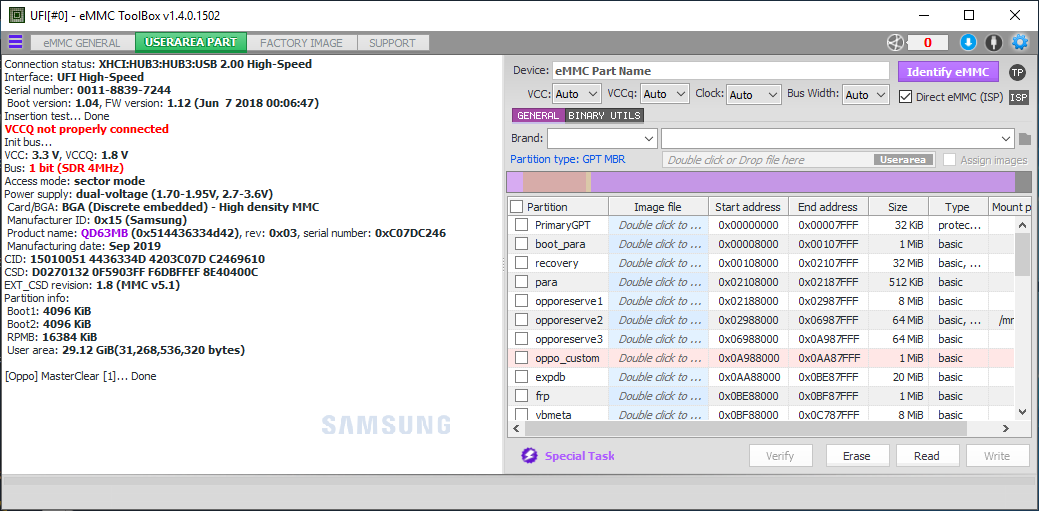Switch to BINARY UTILS sub-tab
1039x511 pixels.
point(604,115)
